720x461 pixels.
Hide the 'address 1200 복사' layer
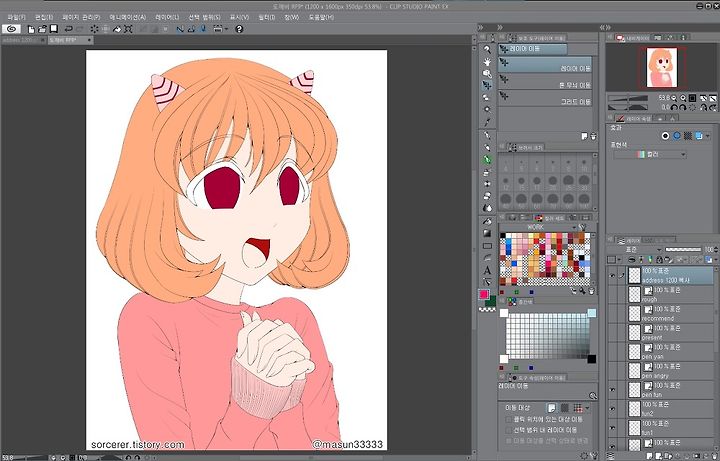(x=612, y=275)
